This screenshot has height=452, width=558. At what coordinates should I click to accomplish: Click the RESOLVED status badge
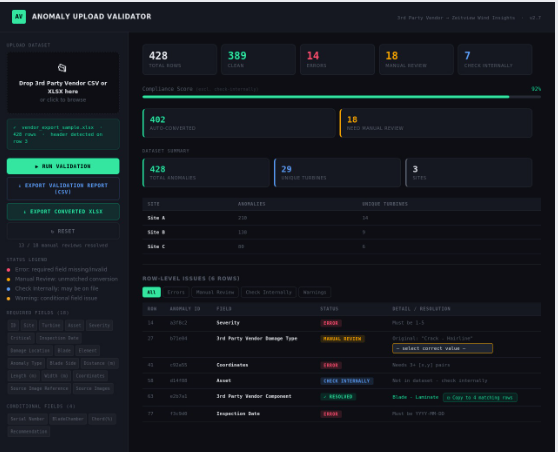(x=338, y=396)
